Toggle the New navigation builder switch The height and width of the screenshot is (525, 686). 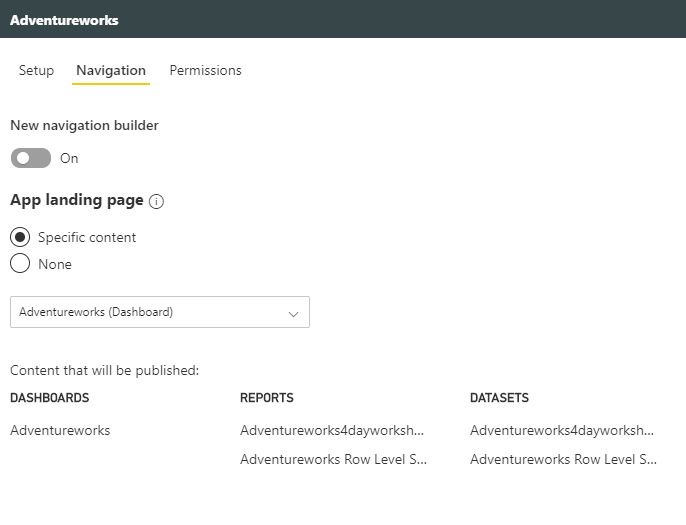tap(30, 158)
